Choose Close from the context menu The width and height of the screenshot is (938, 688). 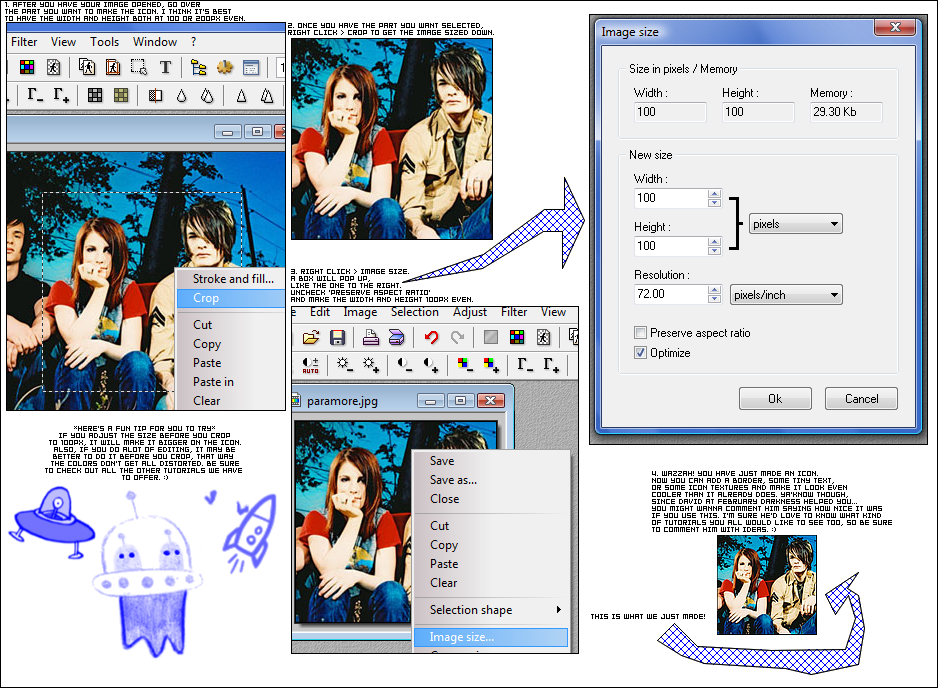coord(491,499)
